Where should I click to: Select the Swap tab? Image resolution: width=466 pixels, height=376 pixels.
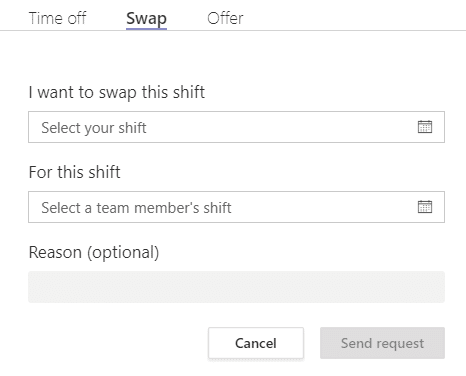[146, 19]
